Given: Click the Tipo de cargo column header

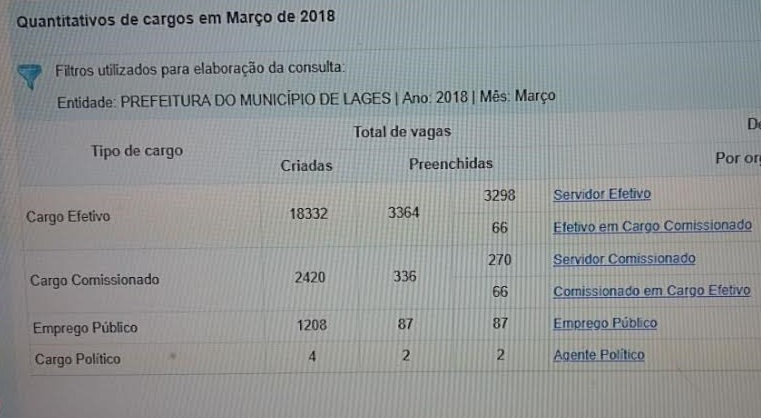Looking at the screenshot, I should point(137,151).
